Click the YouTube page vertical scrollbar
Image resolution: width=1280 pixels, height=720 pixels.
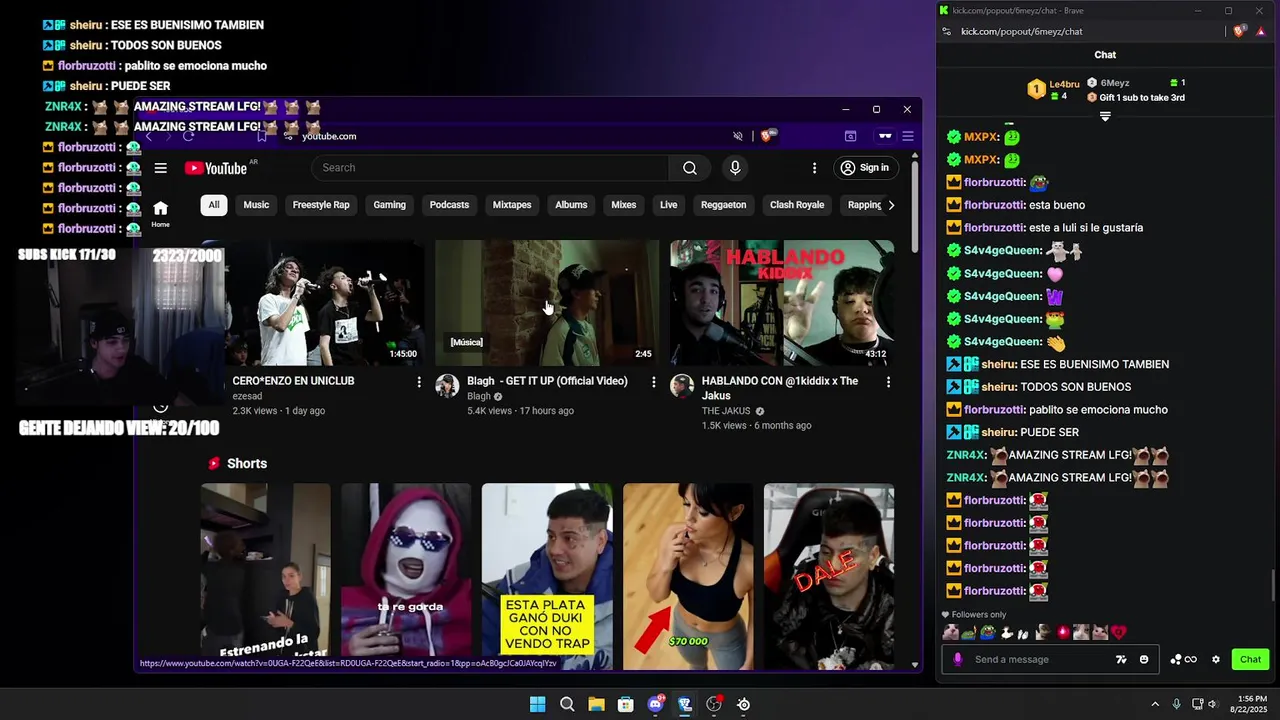(914, 205)
